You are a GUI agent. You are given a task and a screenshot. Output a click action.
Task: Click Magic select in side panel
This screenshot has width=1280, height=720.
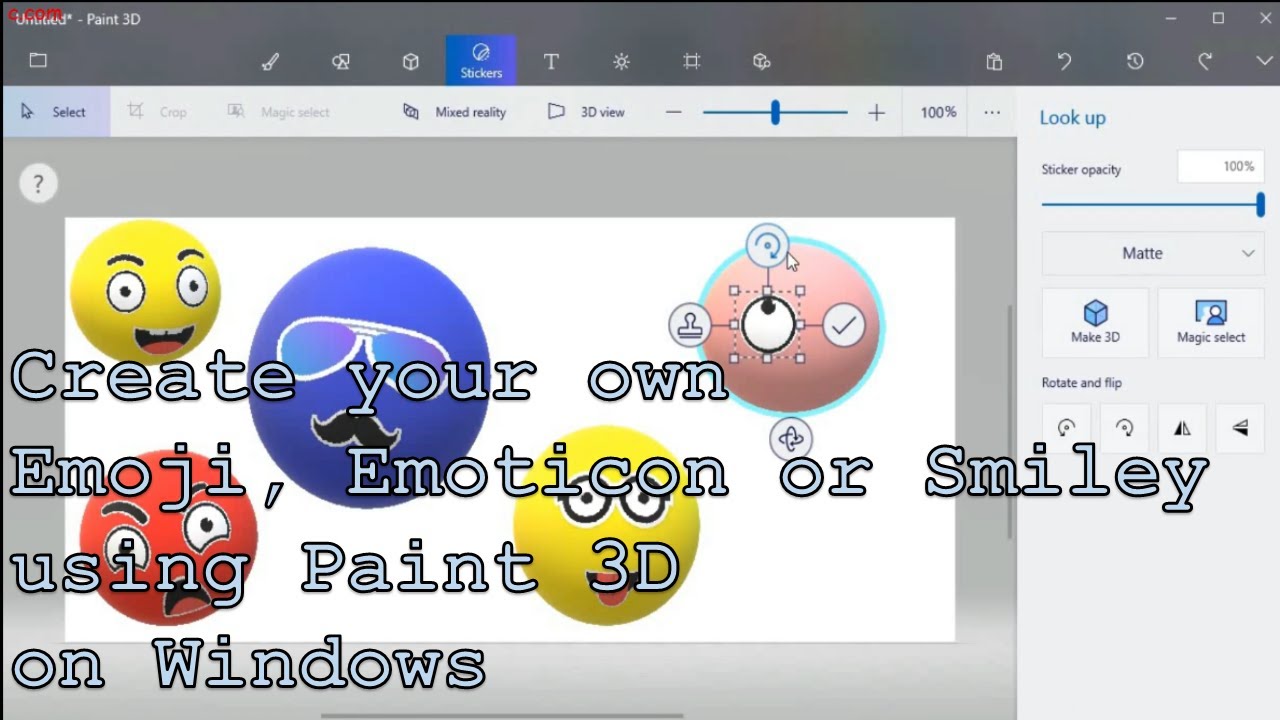[x=1210, y=322]
